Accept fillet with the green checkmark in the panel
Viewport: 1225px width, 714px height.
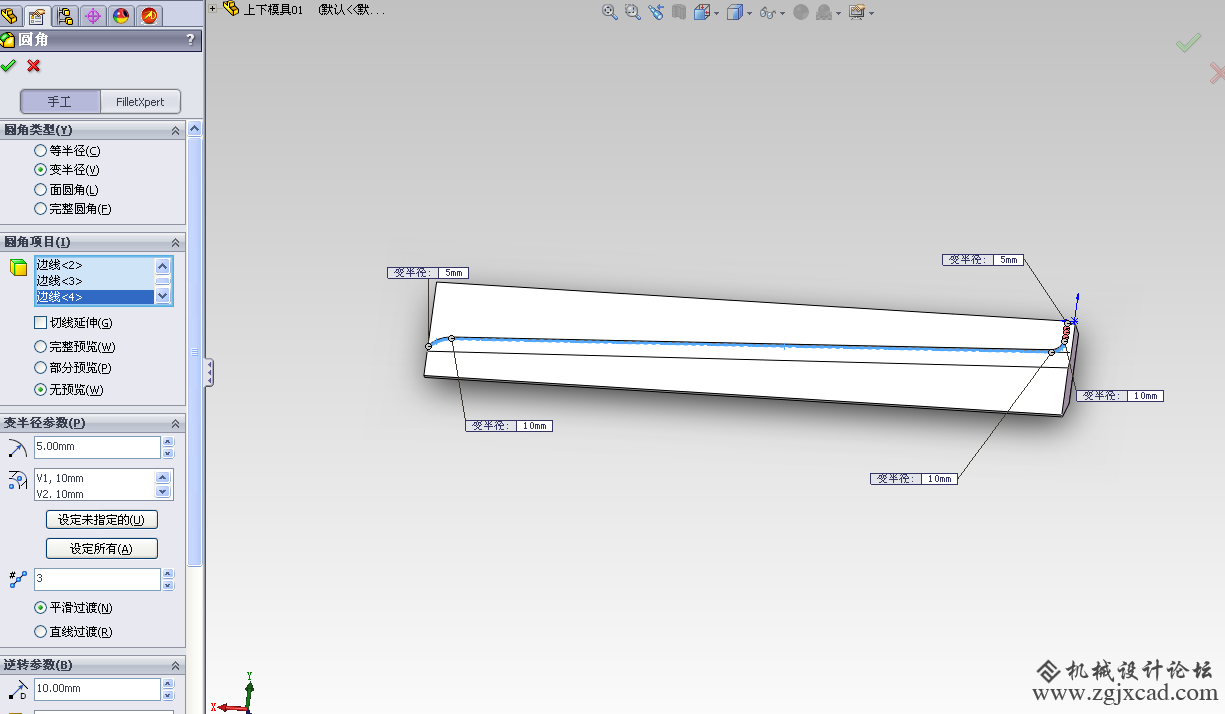click(9, 66)
